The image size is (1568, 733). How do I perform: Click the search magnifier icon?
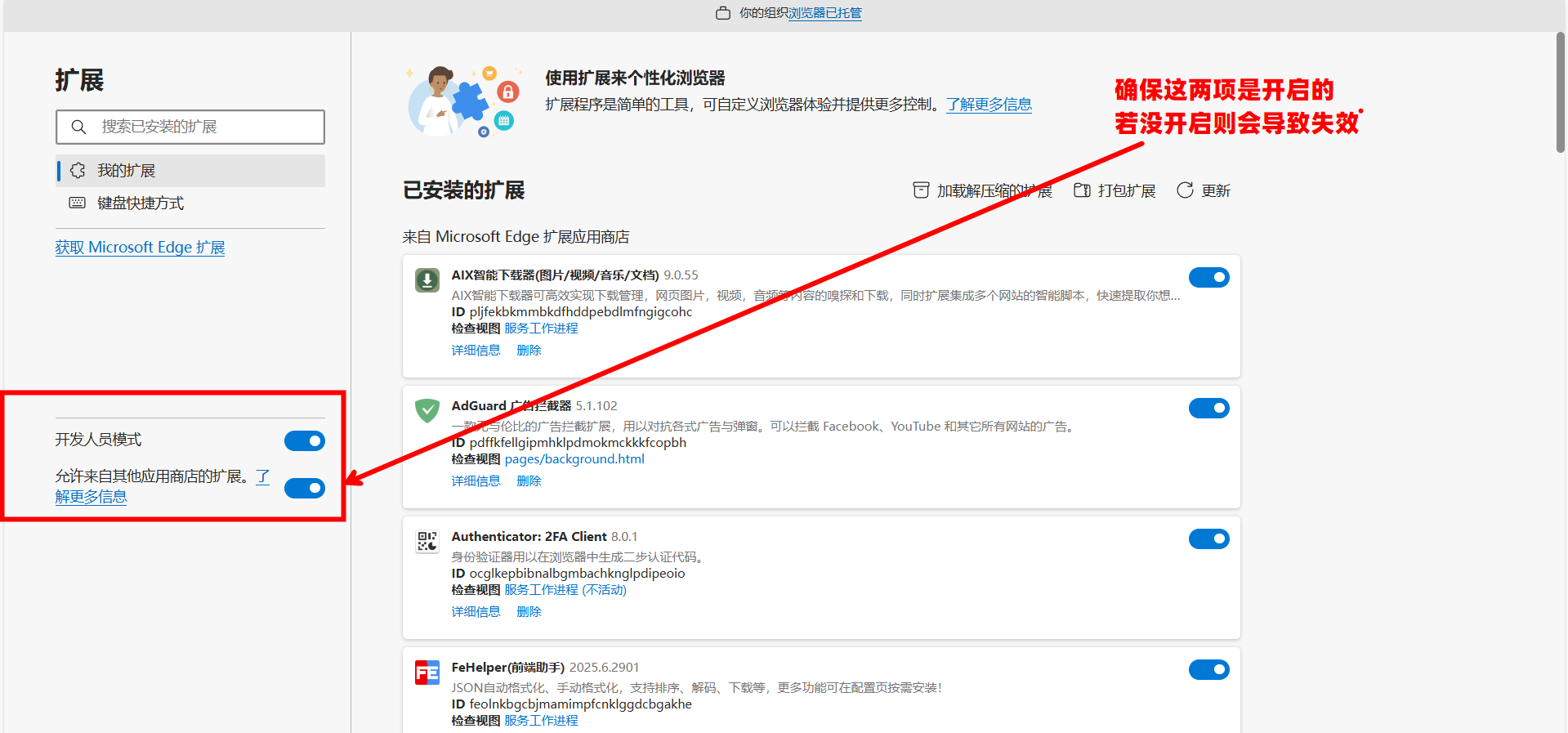78,127
